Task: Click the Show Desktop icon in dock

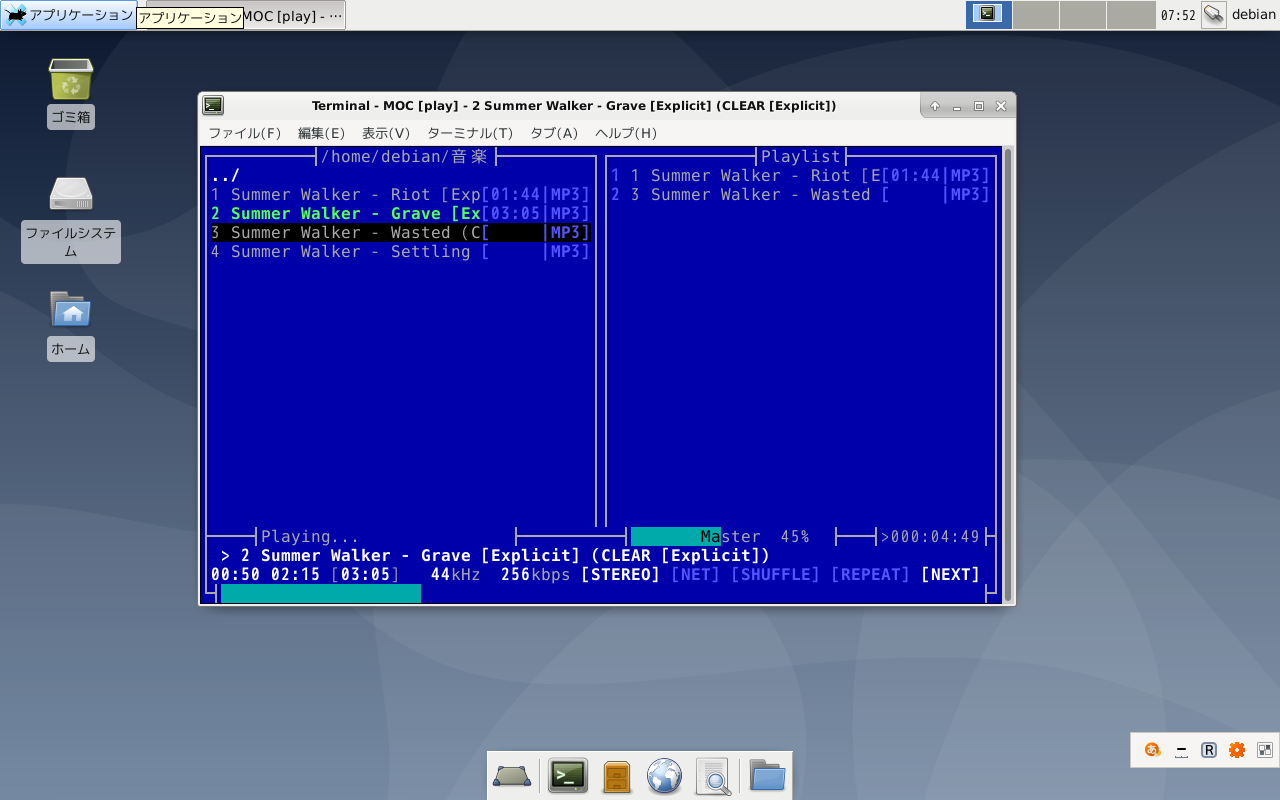Action: point(512,776)
